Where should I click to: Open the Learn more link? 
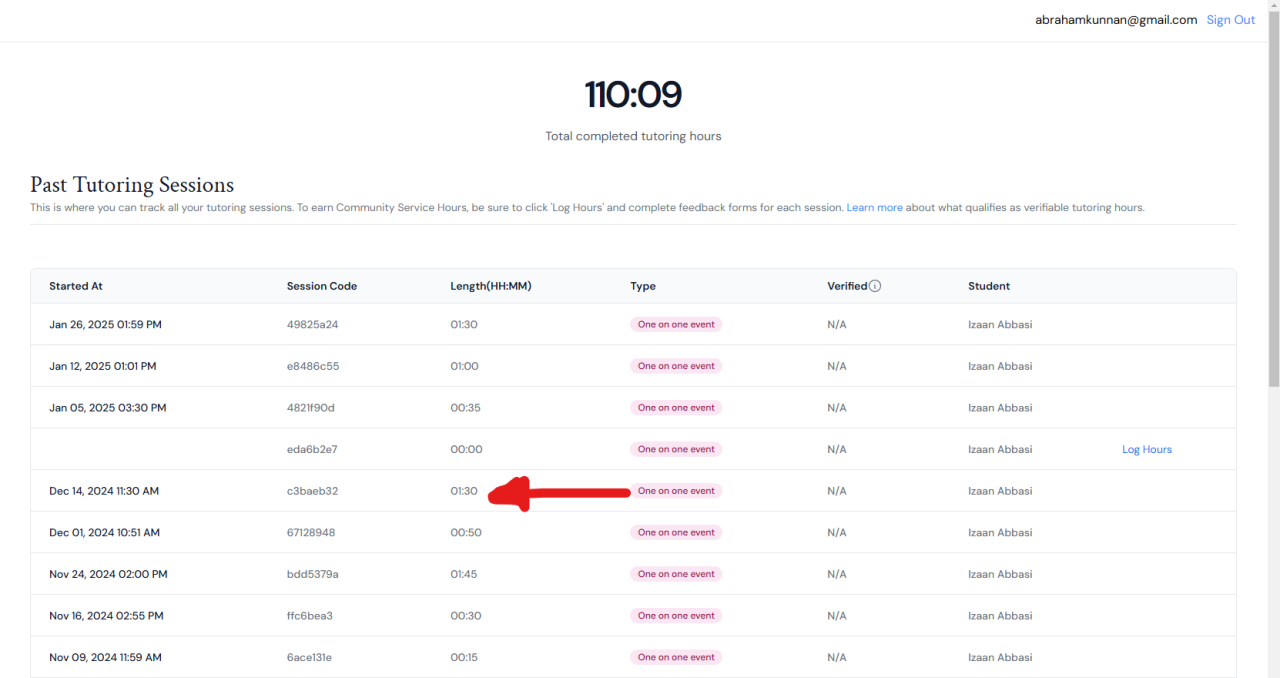click(x=874, y=208)
